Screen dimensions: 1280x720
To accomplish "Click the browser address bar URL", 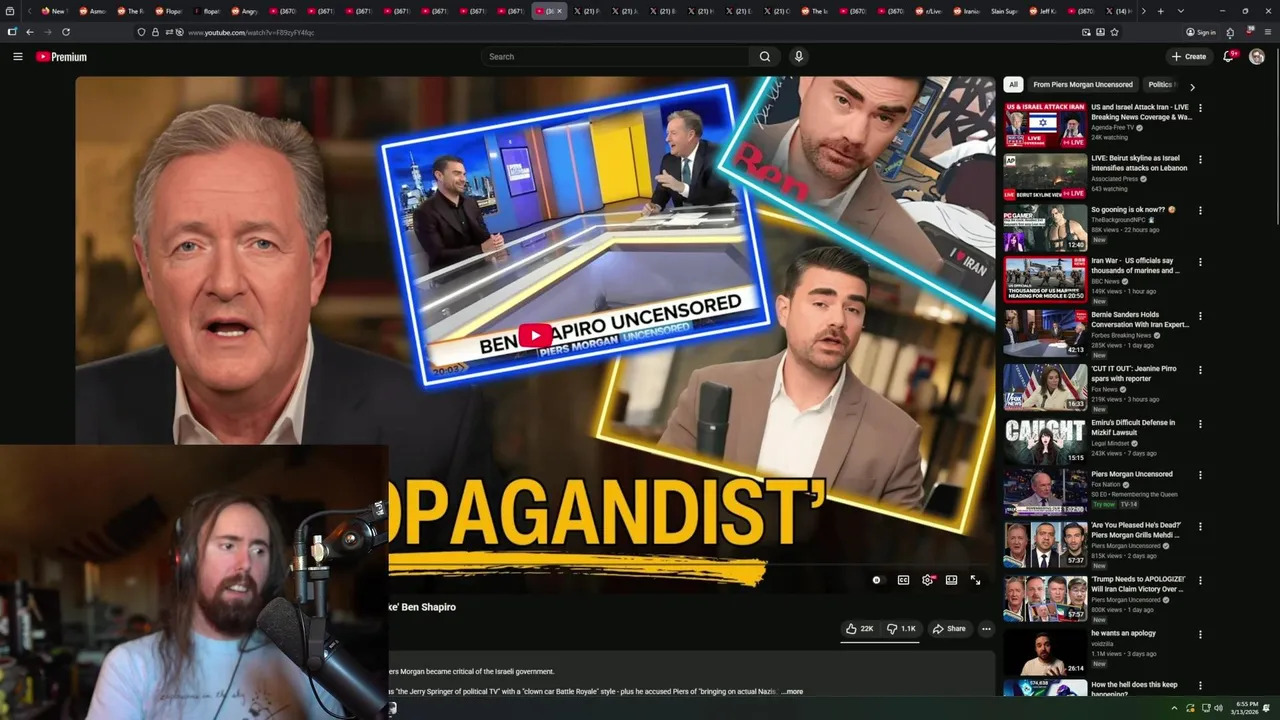I will pos(251,32).
